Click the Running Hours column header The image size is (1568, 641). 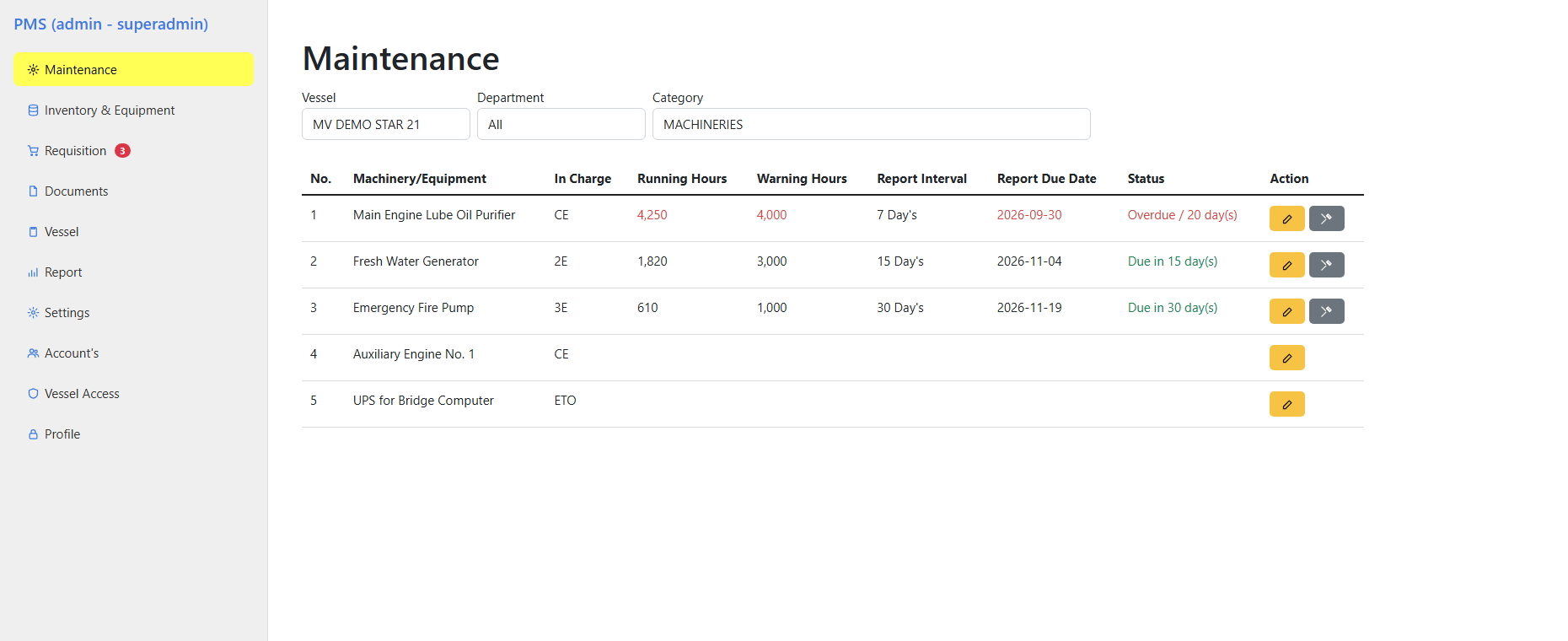[682, 178]
